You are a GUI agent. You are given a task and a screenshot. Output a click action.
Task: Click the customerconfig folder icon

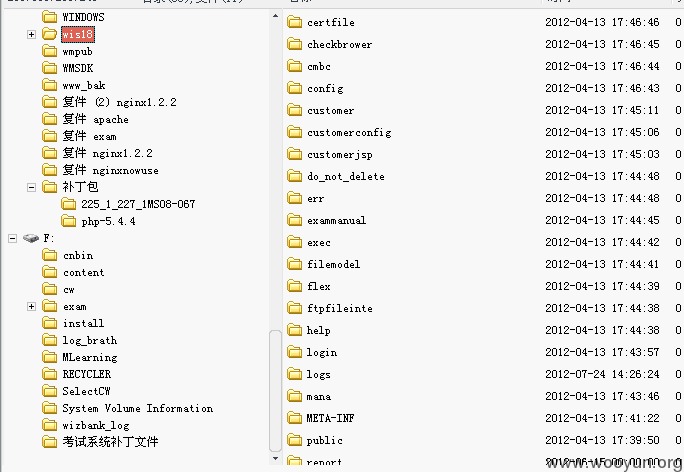coord(294,132)
